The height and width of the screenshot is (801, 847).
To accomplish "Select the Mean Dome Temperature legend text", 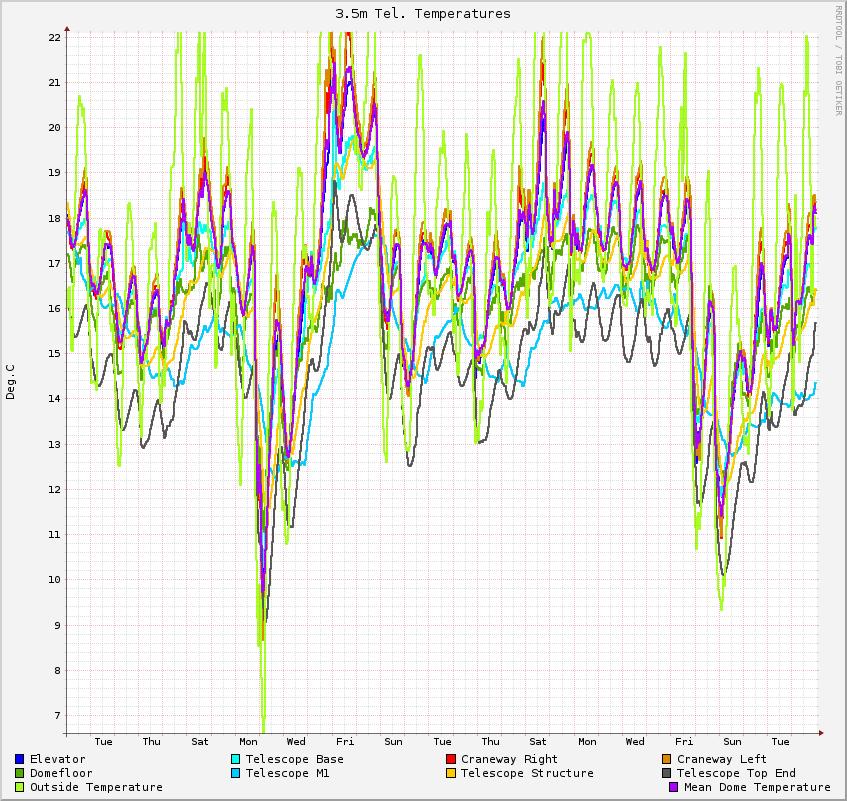I will coord(757,787).
